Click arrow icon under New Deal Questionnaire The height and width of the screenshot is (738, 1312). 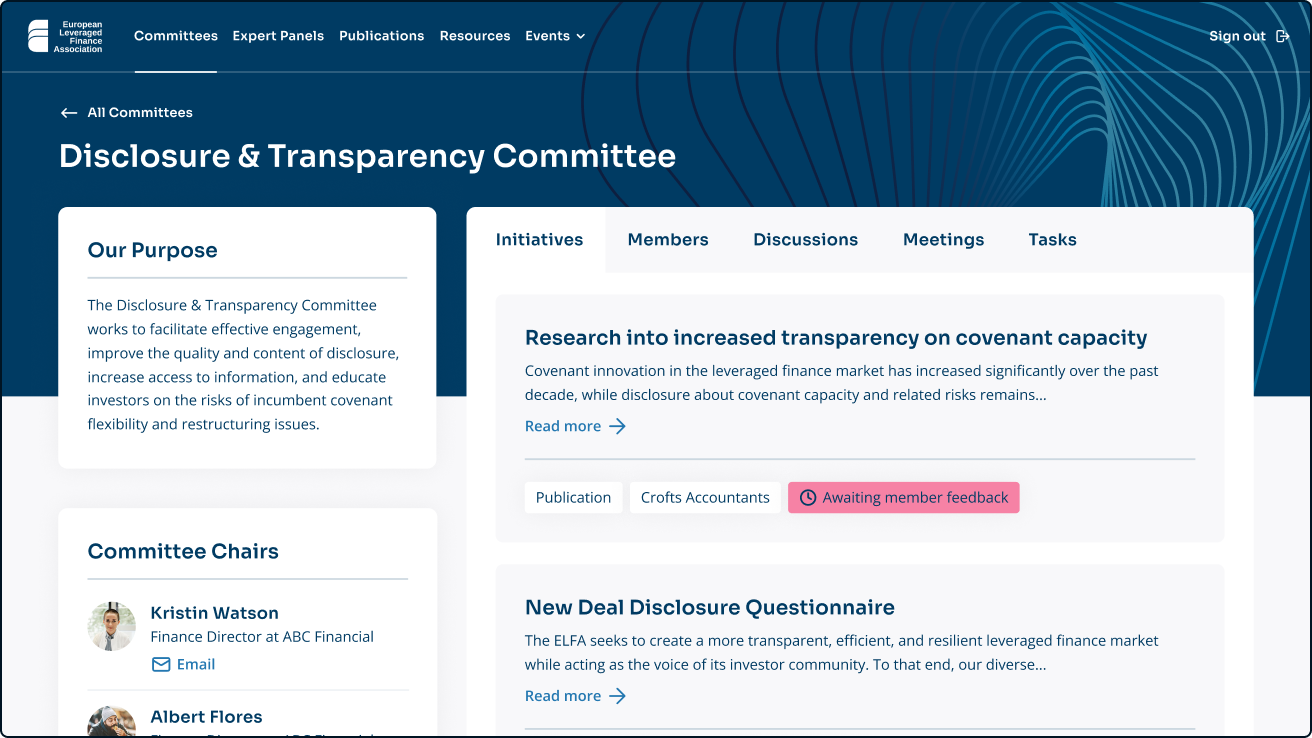click(617, 696)
